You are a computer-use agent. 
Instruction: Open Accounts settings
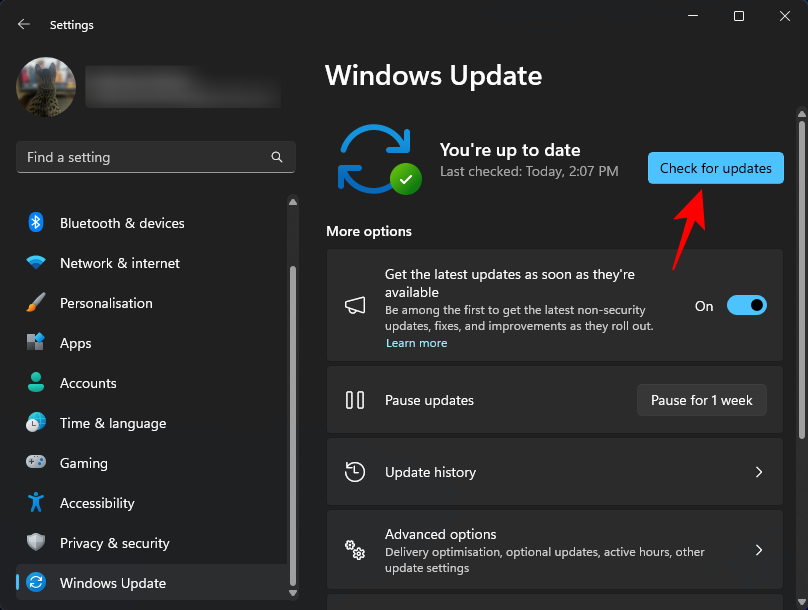coord(88,383)
